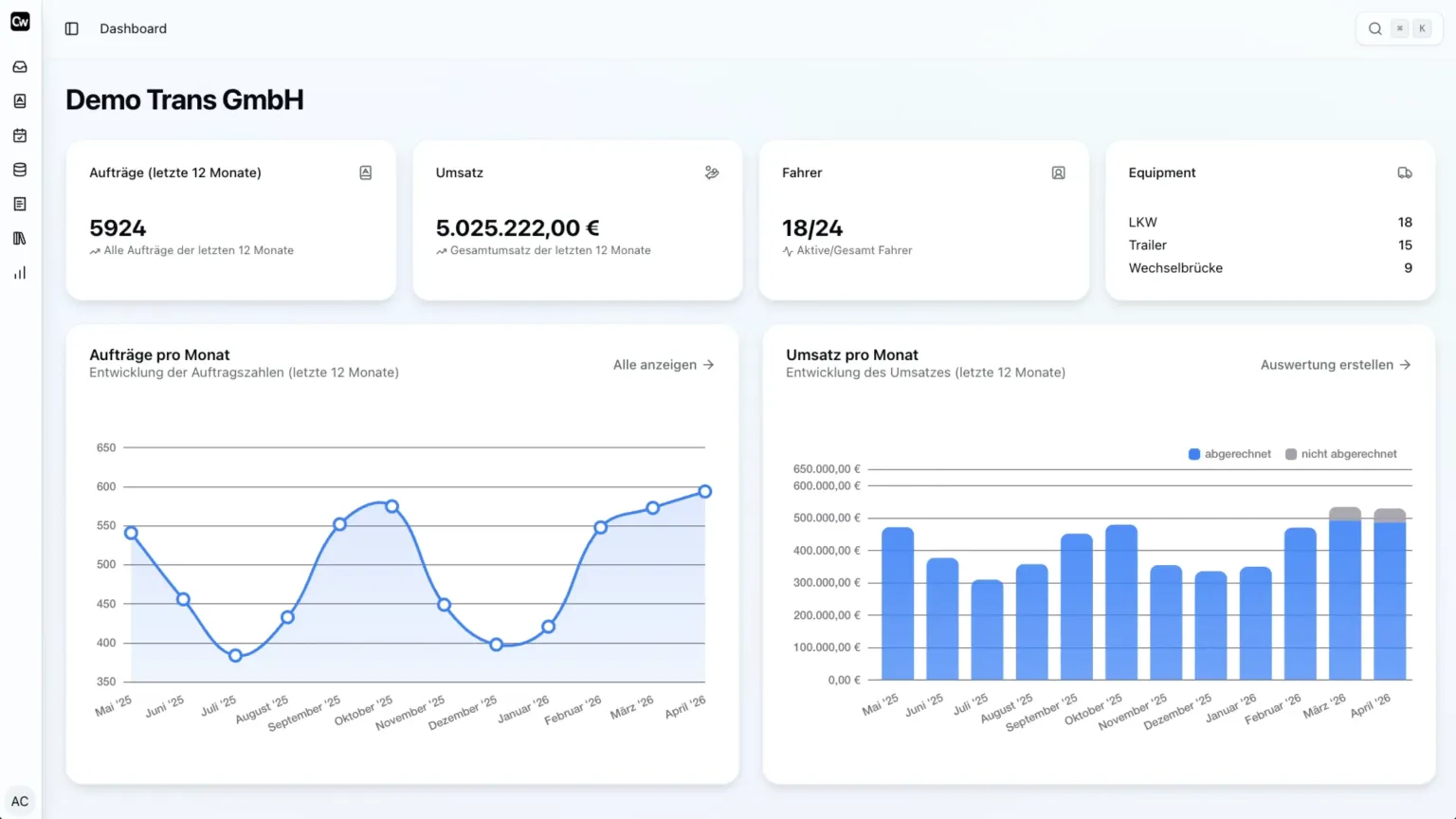Click the Auswertung erstellen button
The image size is (1456, 819).
pyautogui.click(x=1325, y=364)
